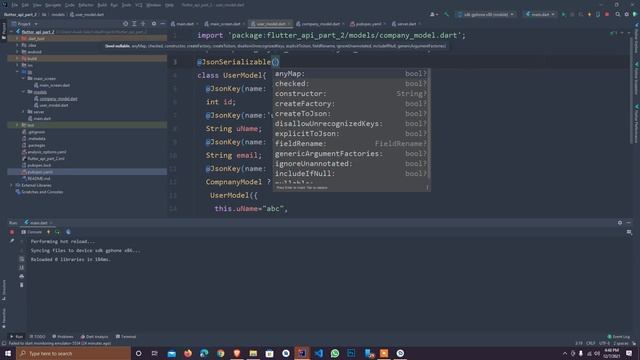The image size is (640, 360).
Task: Click the Windows Start button
Action: click(x=8, y=353)
